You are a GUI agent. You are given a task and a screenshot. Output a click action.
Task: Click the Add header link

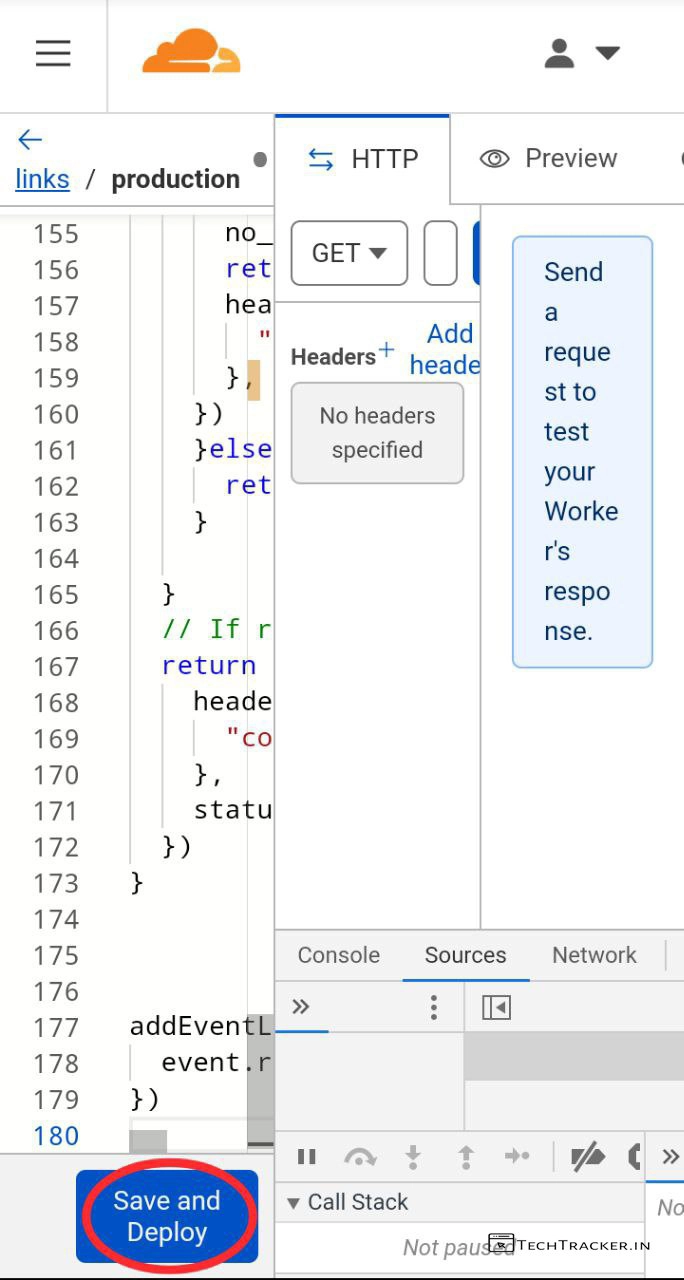[447, 349]
